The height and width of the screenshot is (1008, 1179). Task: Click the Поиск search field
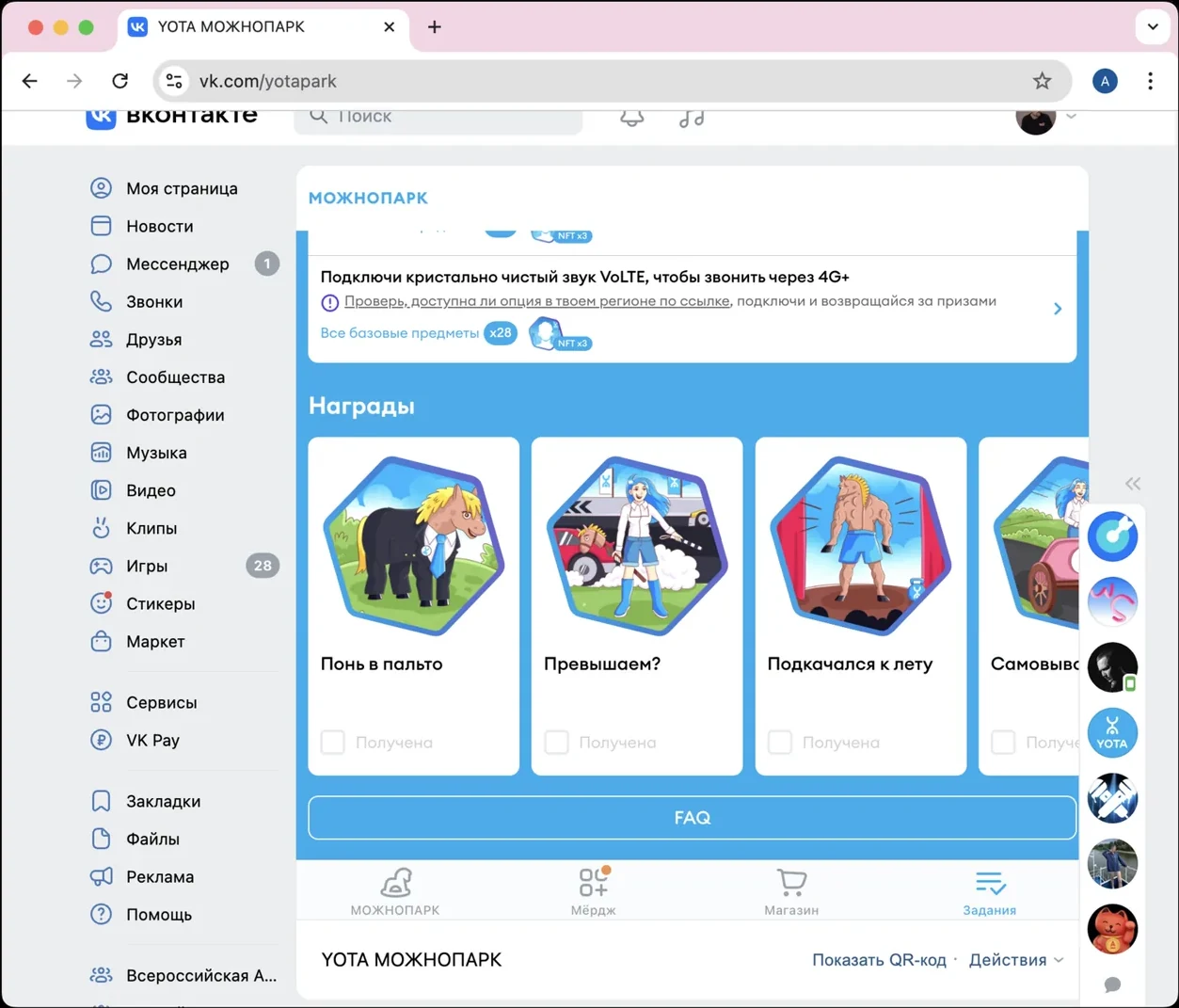[438, 118]
